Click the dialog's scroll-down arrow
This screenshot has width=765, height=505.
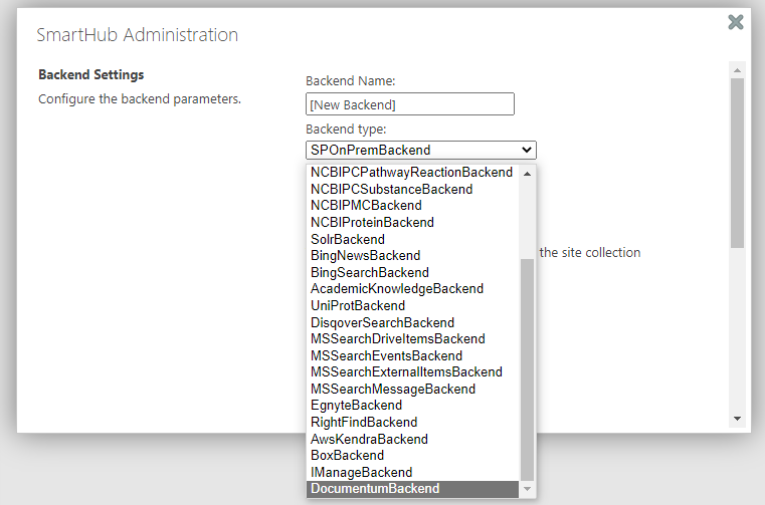click(738, 418)
